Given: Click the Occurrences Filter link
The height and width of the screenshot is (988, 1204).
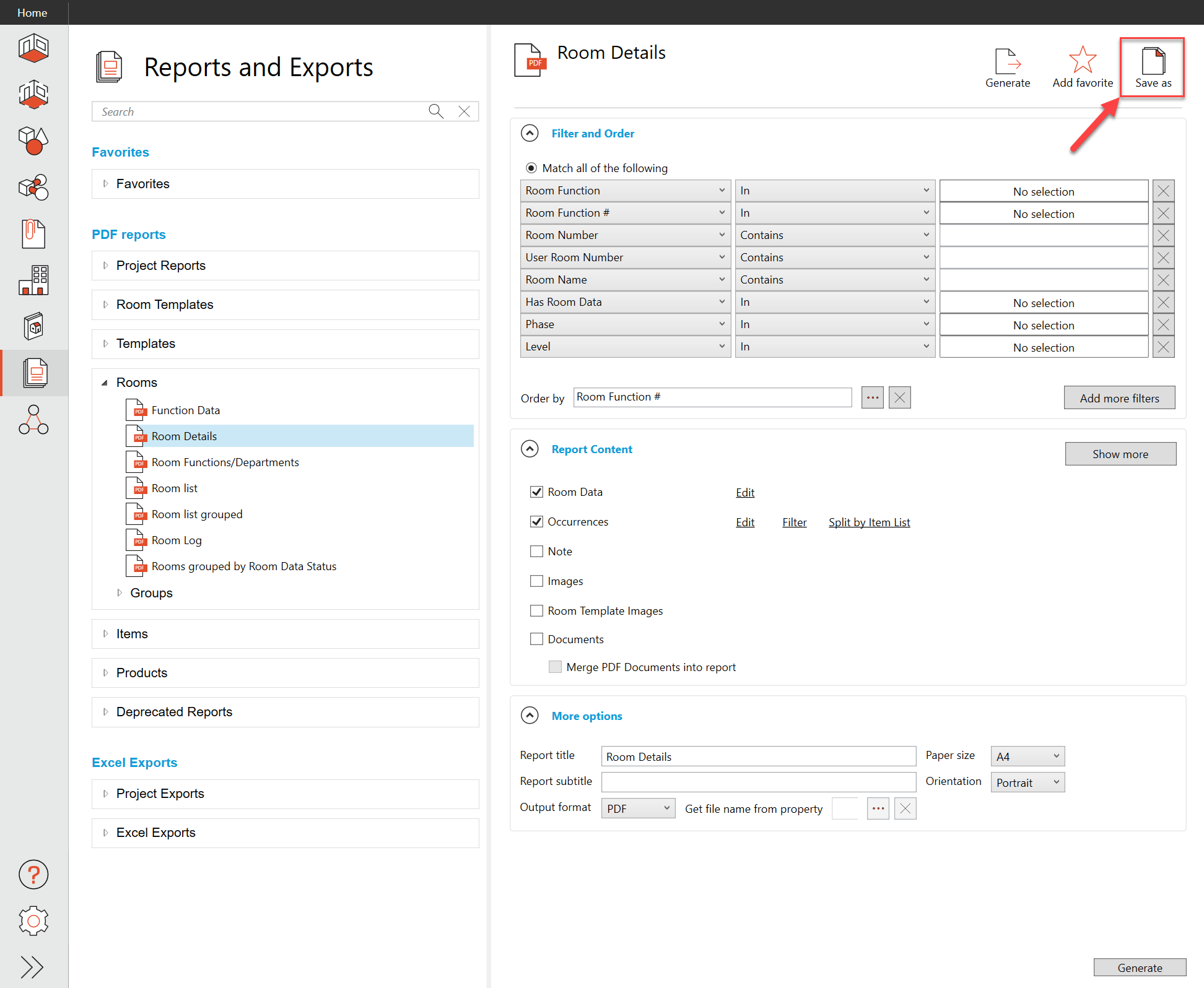Looking at the screenshot, I should pyautogui.click(x=794, y=522).
